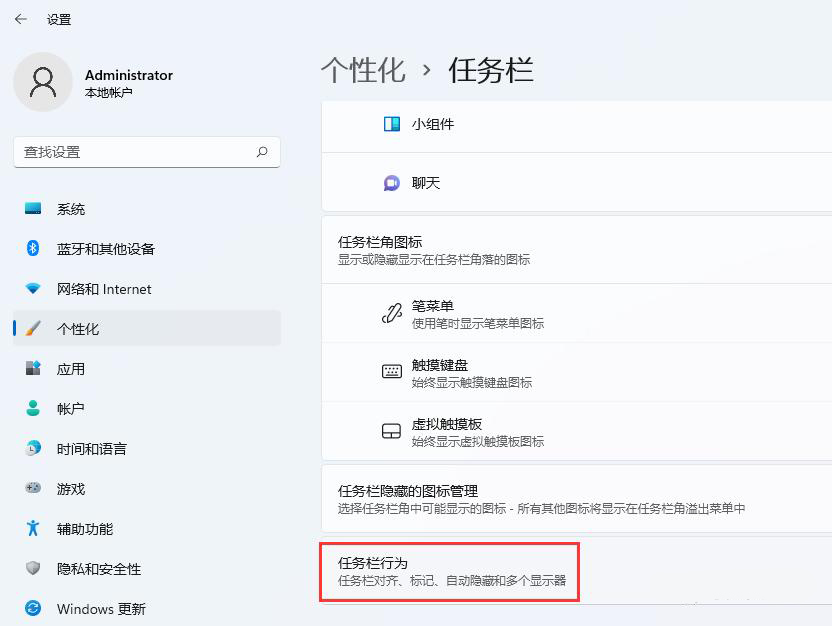Open the 应用 settings category
Image resolution: width=832 pixels, height=626 pixels.
(x=146, y=368)
